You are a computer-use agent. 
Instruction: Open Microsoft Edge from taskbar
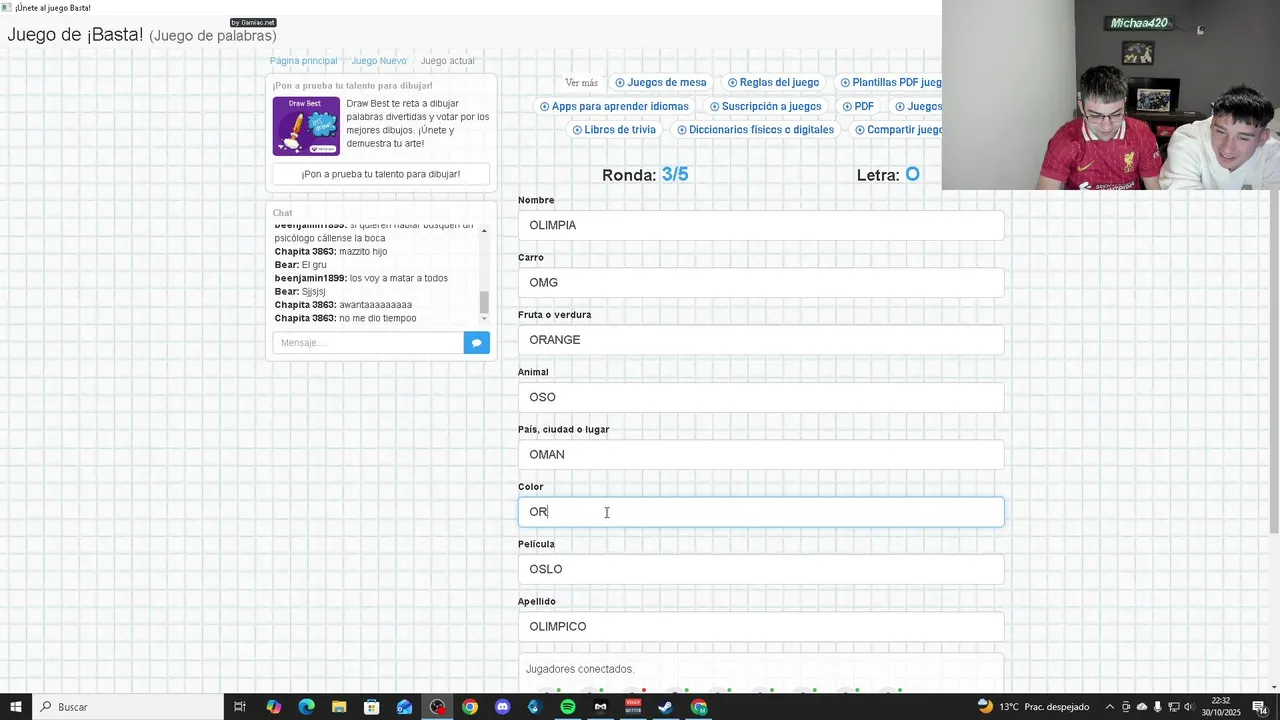pos(306,707)
